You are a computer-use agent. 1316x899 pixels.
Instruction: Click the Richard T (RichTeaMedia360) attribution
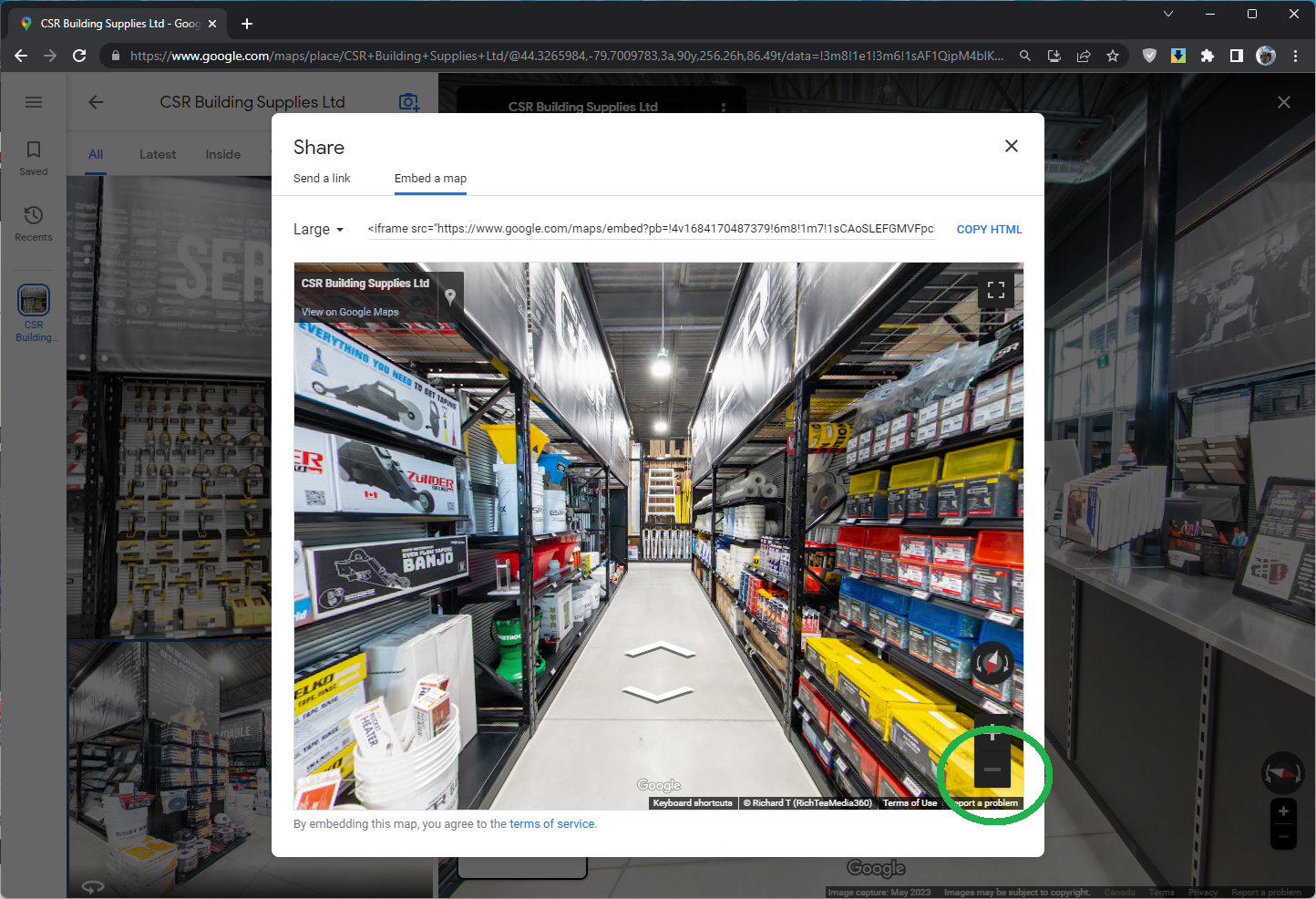(807, 803)
